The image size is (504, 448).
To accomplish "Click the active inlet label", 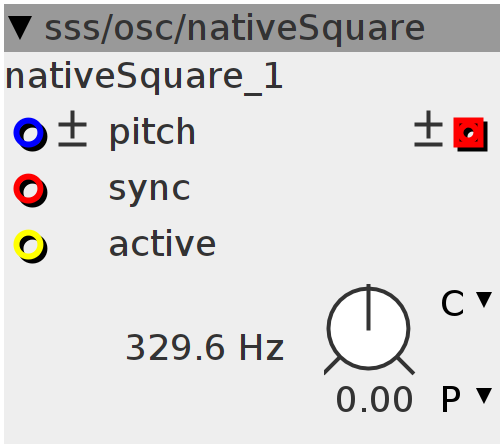I will click(163, 244).
